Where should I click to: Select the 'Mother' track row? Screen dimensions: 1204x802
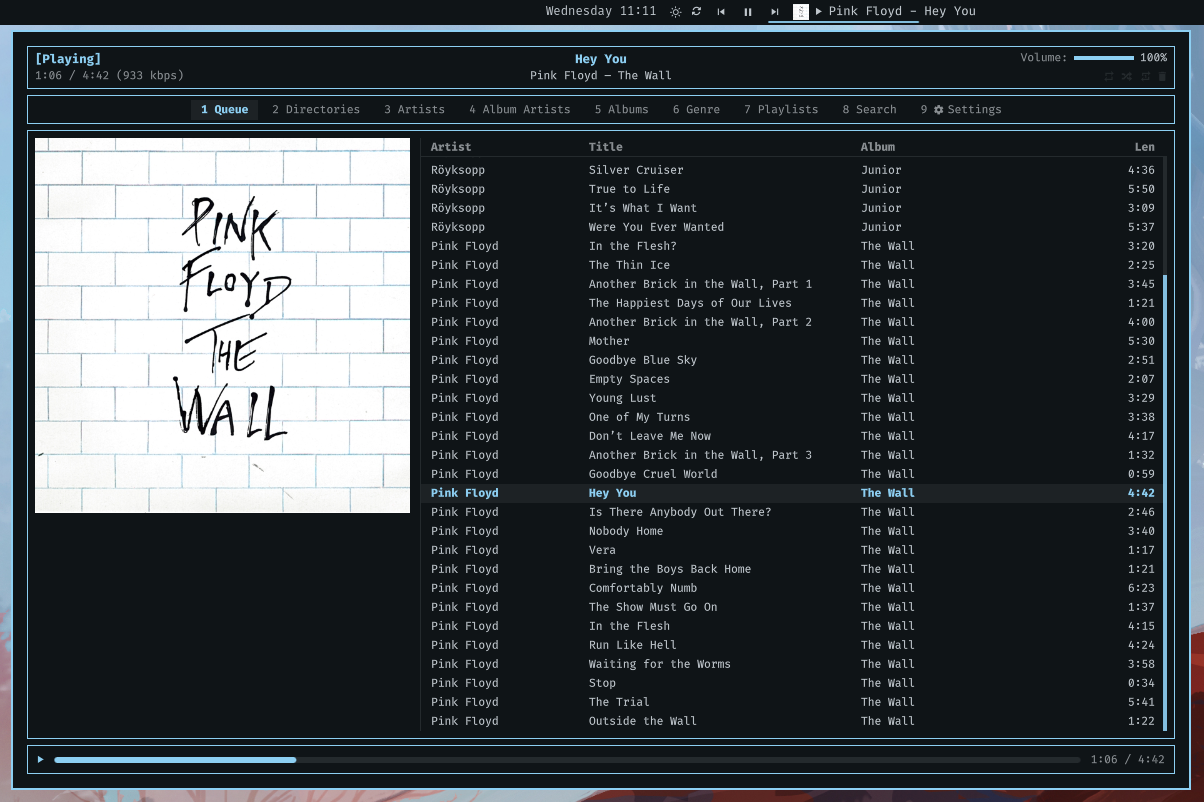click(x=793, y=341)
